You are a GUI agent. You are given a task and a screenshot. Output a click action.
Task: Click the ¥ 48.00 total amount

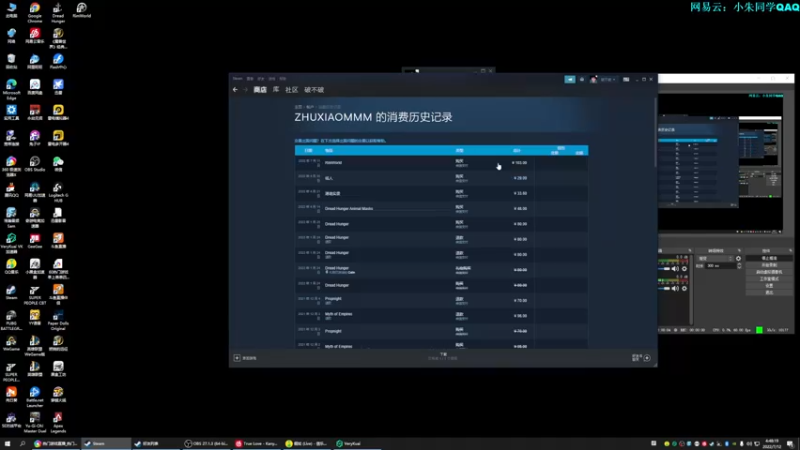tap(520, 209)
